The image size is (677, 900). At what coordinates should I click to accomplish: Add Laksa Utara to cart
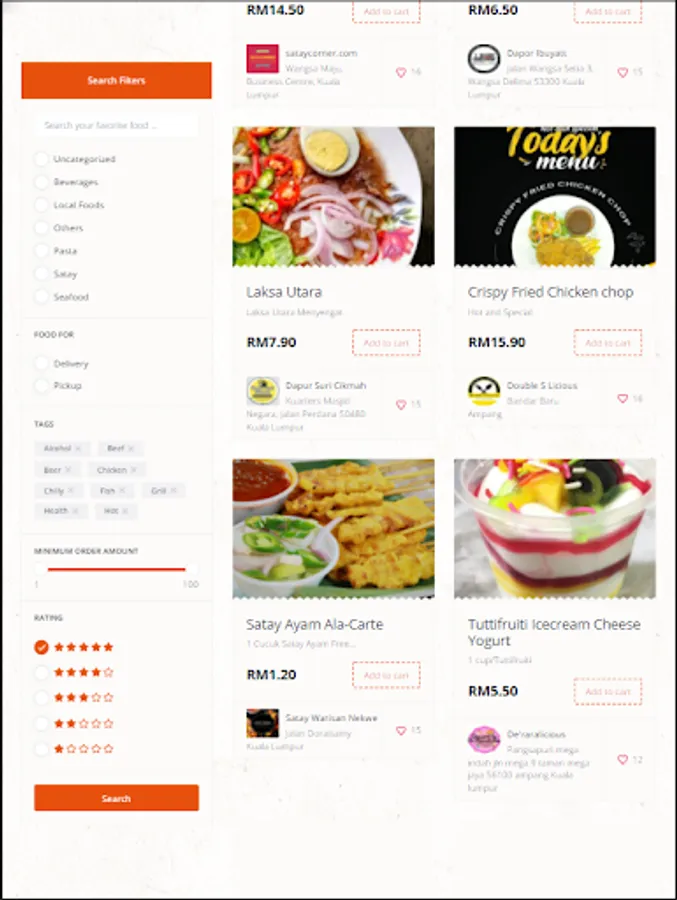coord(386,343)
